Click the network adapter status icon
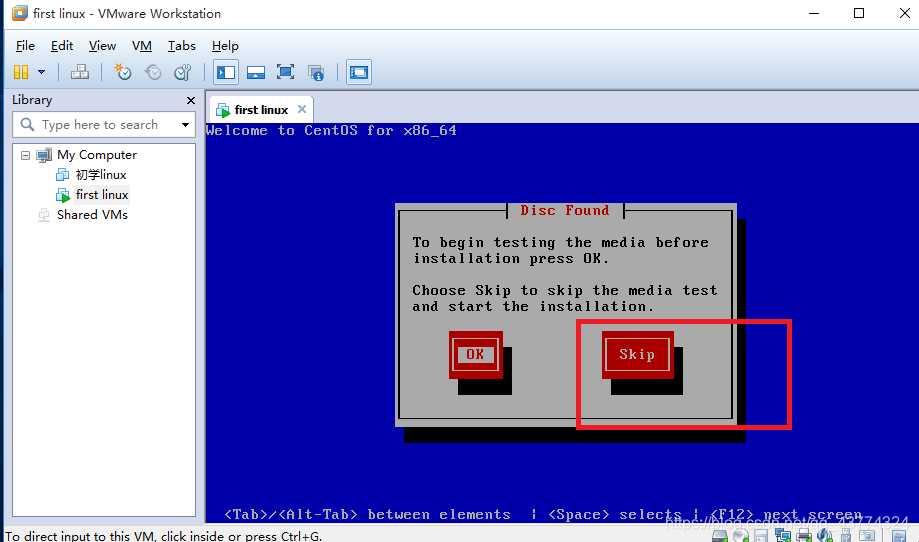The image size is (919, 542). click(x=782, y=535)
